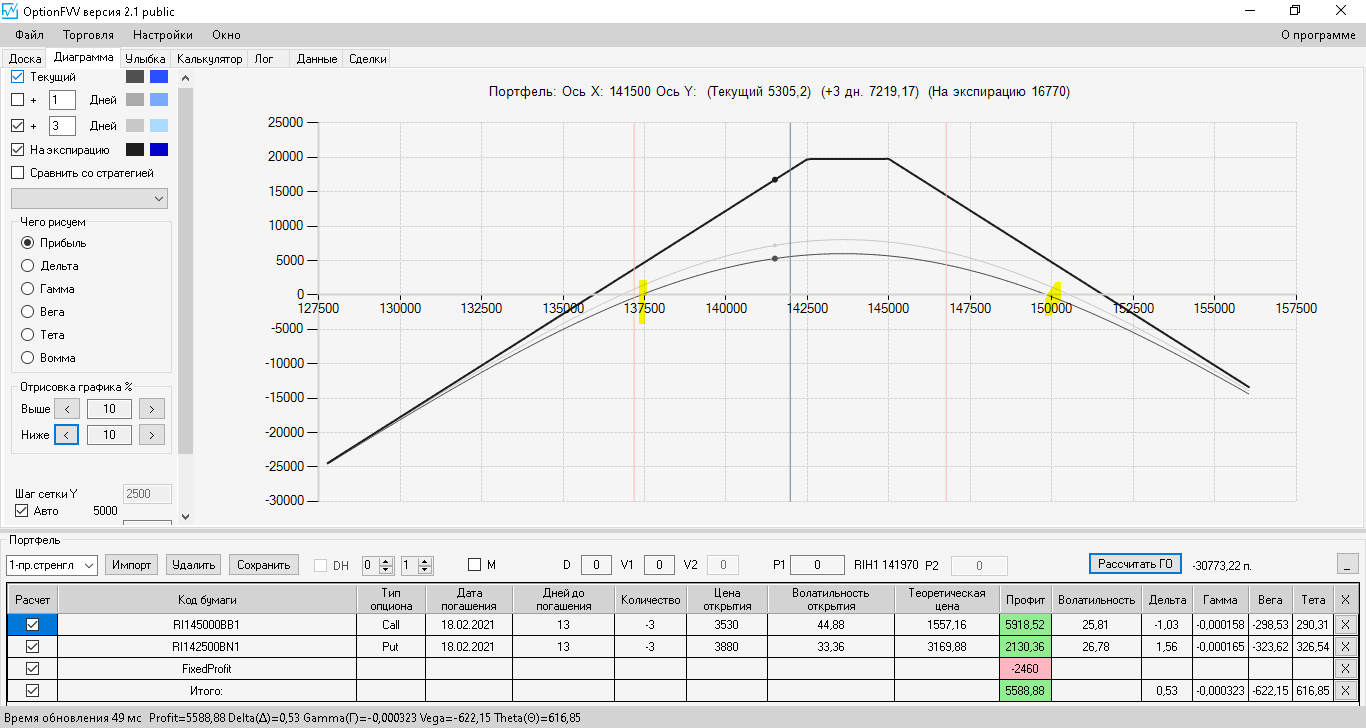This screenshot has width=1366, height=728.
Task: Switch to the Калькулятор tab
Action: pyautogui.click(x=210, y=59)
